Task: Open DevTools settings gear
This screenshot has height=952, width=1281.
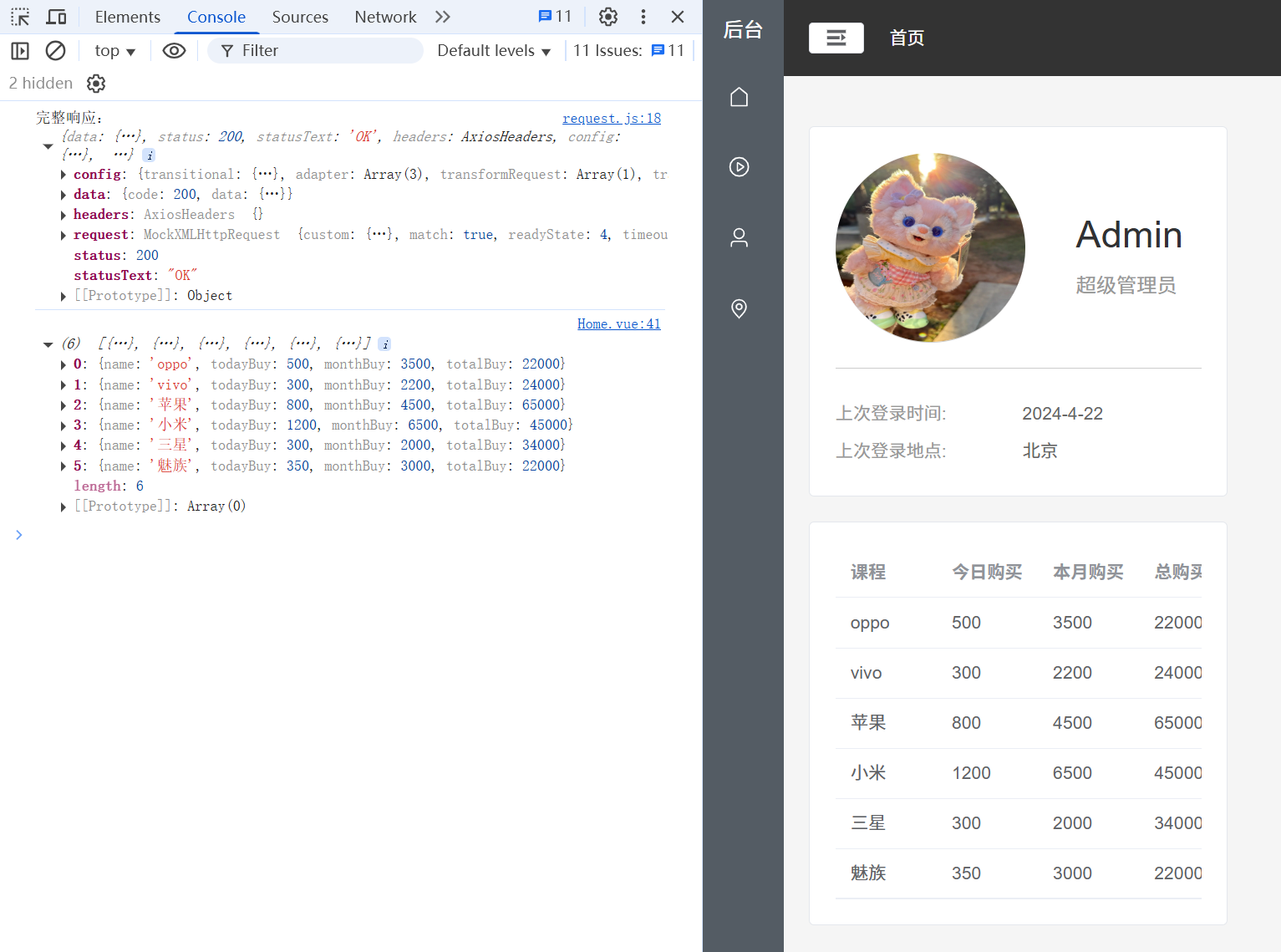Action: coord(607,17)
